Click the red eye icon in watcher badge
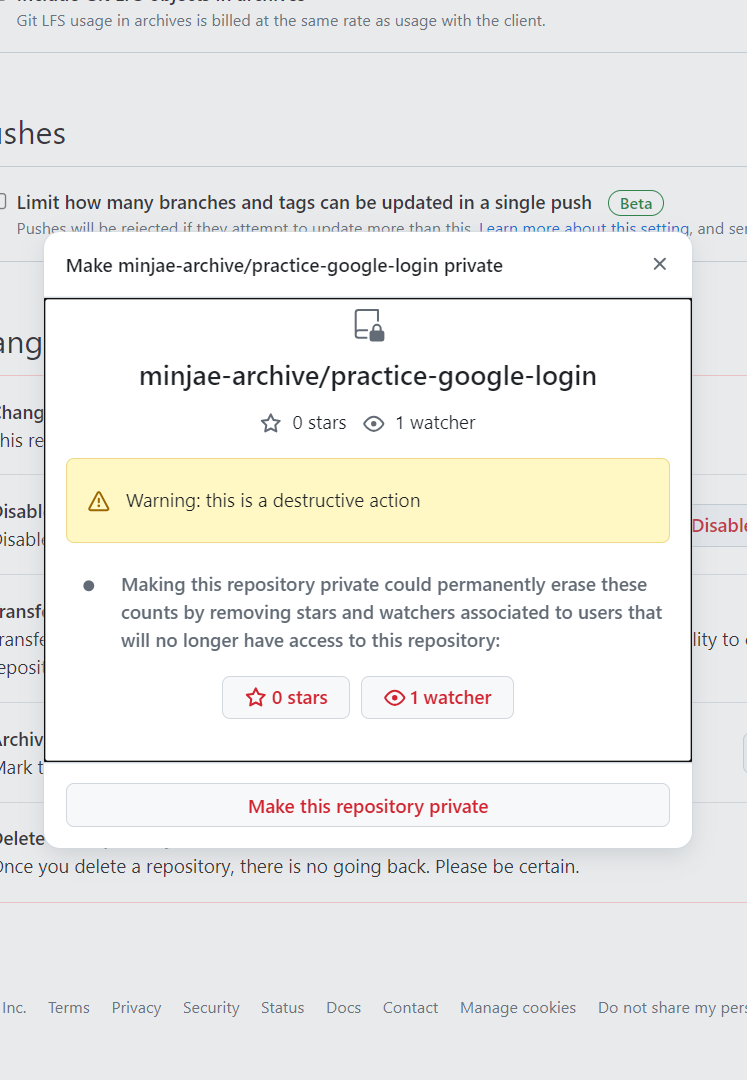Image resolution: width=747 pixels, height=1080 pixels. pyautogui.click(x=394, y=698)
